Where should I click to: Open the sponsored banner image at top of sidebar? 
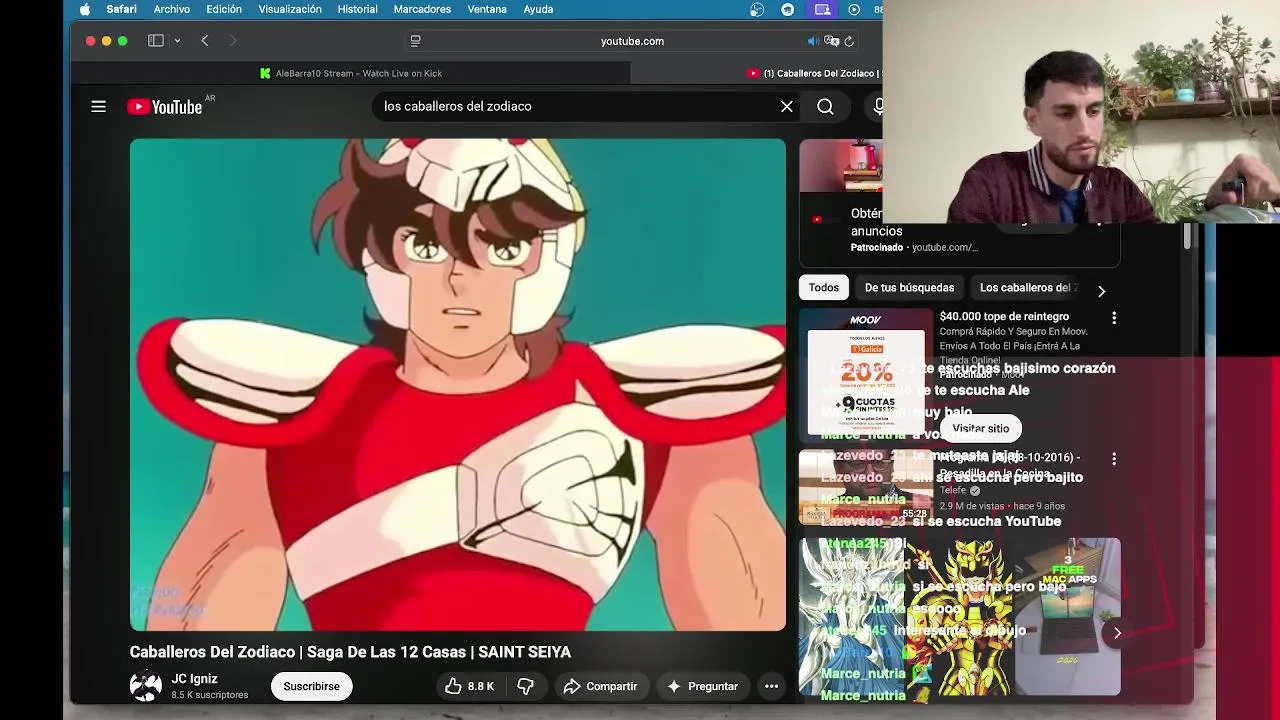pyautogui.click(x=841, y=166)
